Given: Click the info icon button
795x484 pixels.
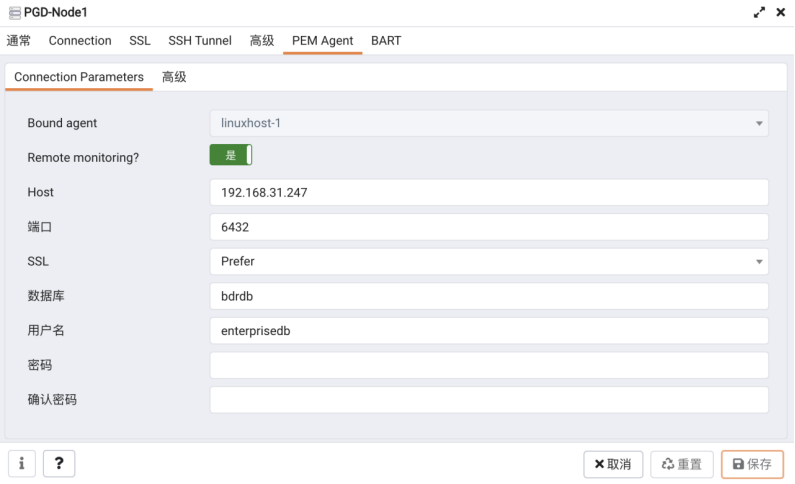Looking at the screenshot, I should 22,464.
